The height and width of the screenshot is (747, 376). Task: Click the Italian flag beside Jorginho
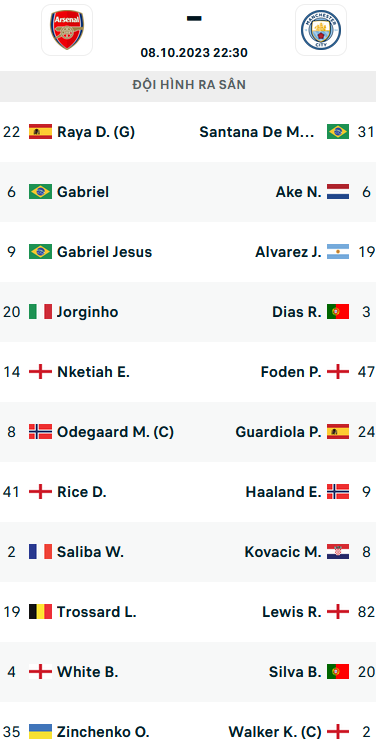click(x=41, y=312)
